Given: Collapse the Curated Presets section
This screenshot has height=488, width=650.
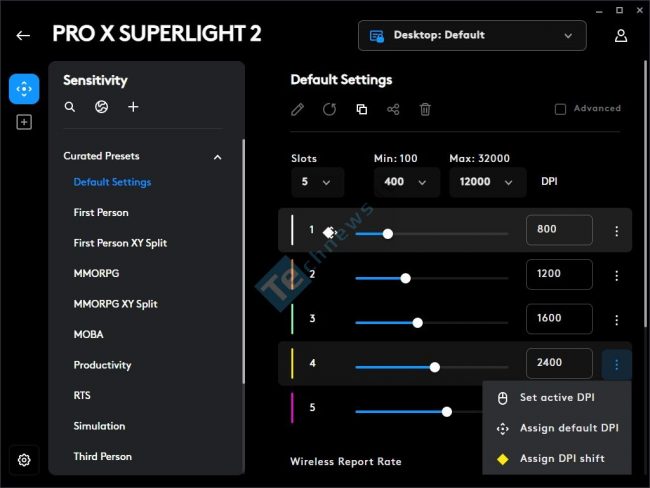Looking at the screenshot, I should coord(218,157).
